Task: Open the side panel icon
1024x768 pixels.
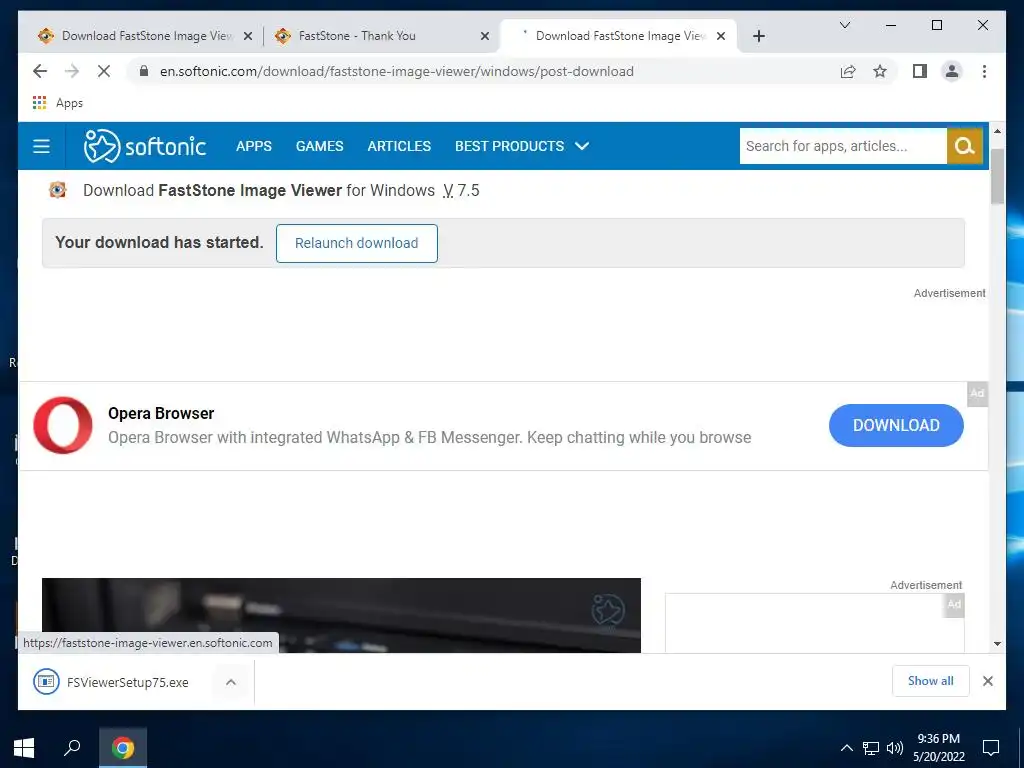Action: pos(920,71)
